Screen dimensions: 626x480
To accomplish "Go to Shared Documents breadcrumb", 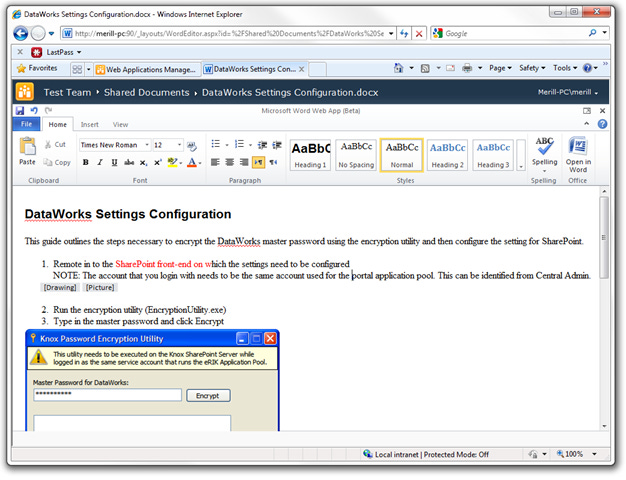I will [147, 93].
